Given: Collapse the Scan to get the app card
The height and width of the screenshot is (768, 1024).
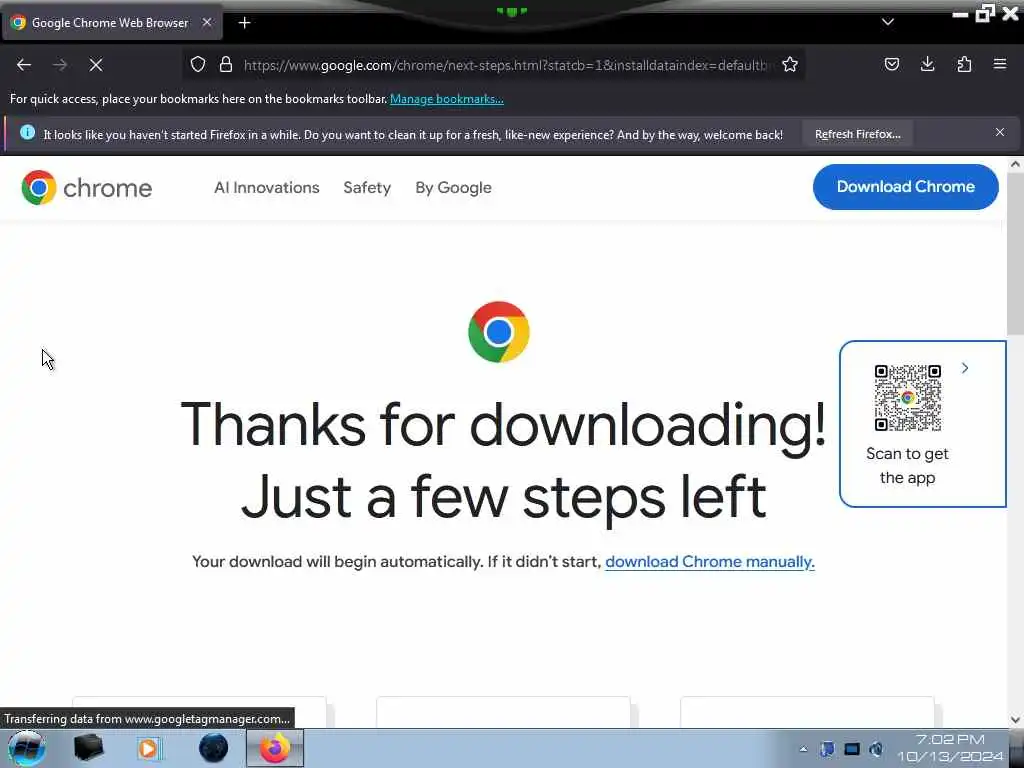Looking at the screenshot, I should point(965,368).
